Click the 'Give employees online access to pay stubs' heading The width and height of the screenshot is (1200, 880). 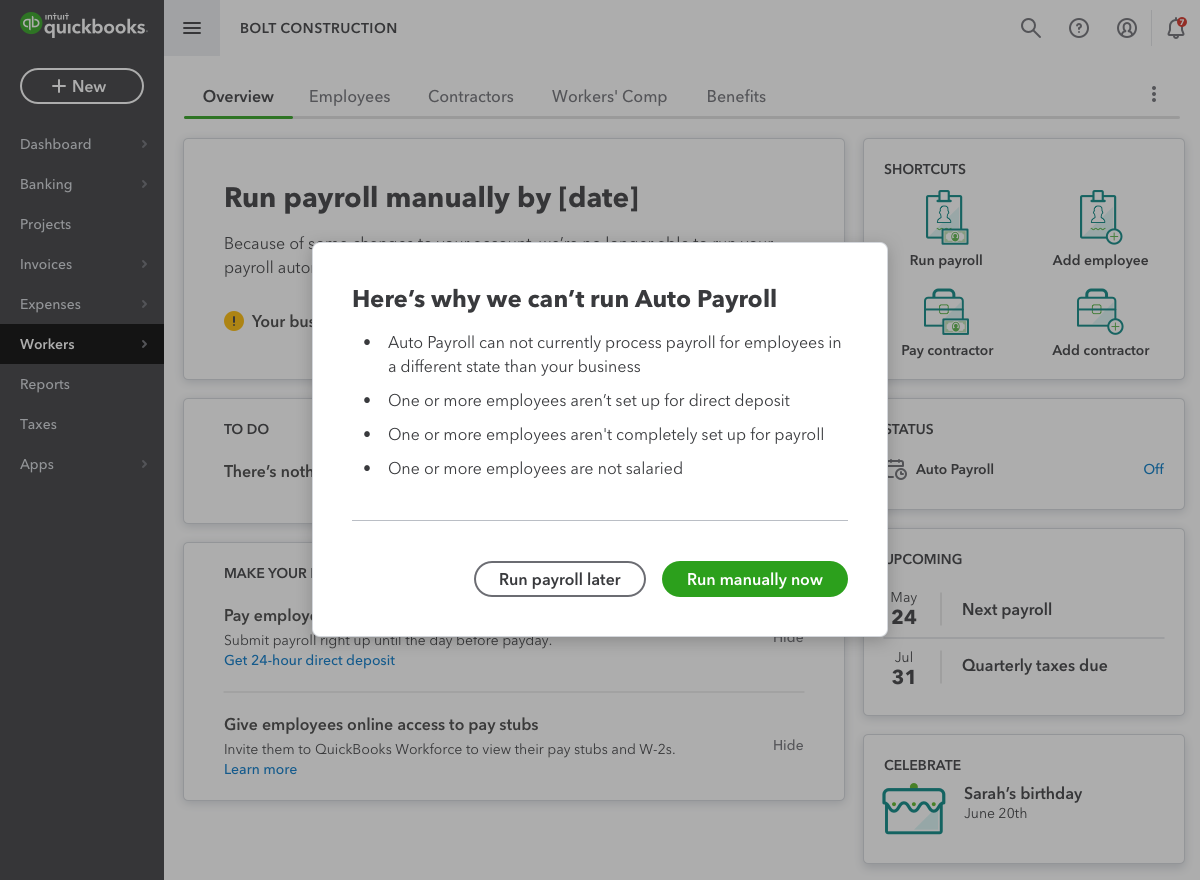tap(381, 724)
